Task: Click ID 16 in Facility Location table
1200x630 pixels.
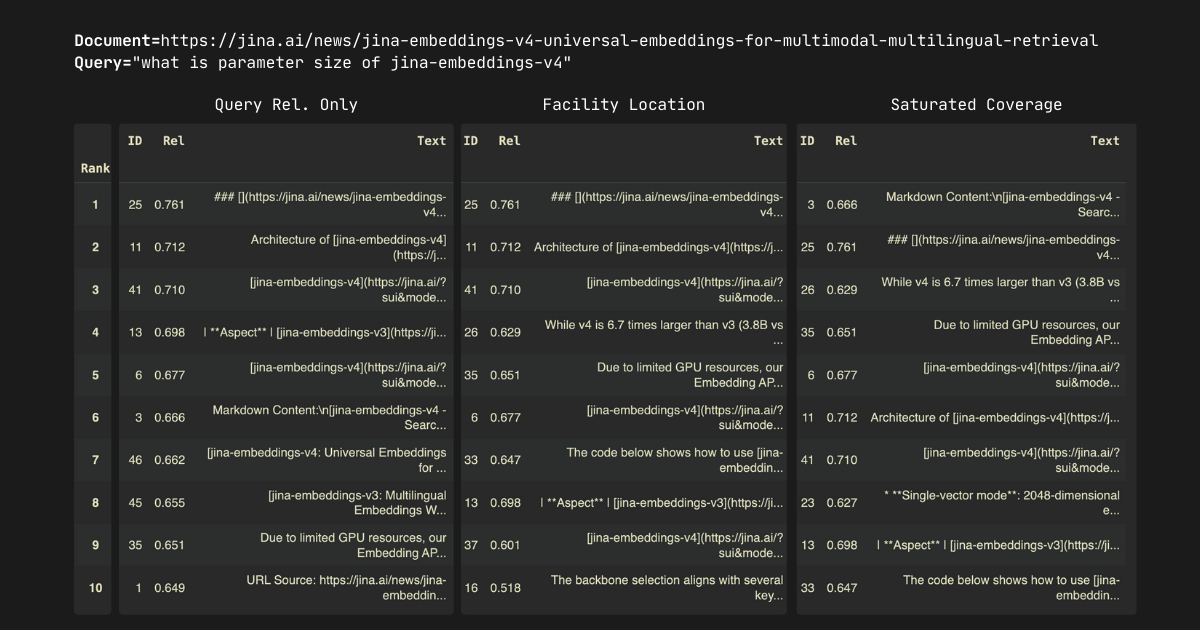Action: click(471, 588)
